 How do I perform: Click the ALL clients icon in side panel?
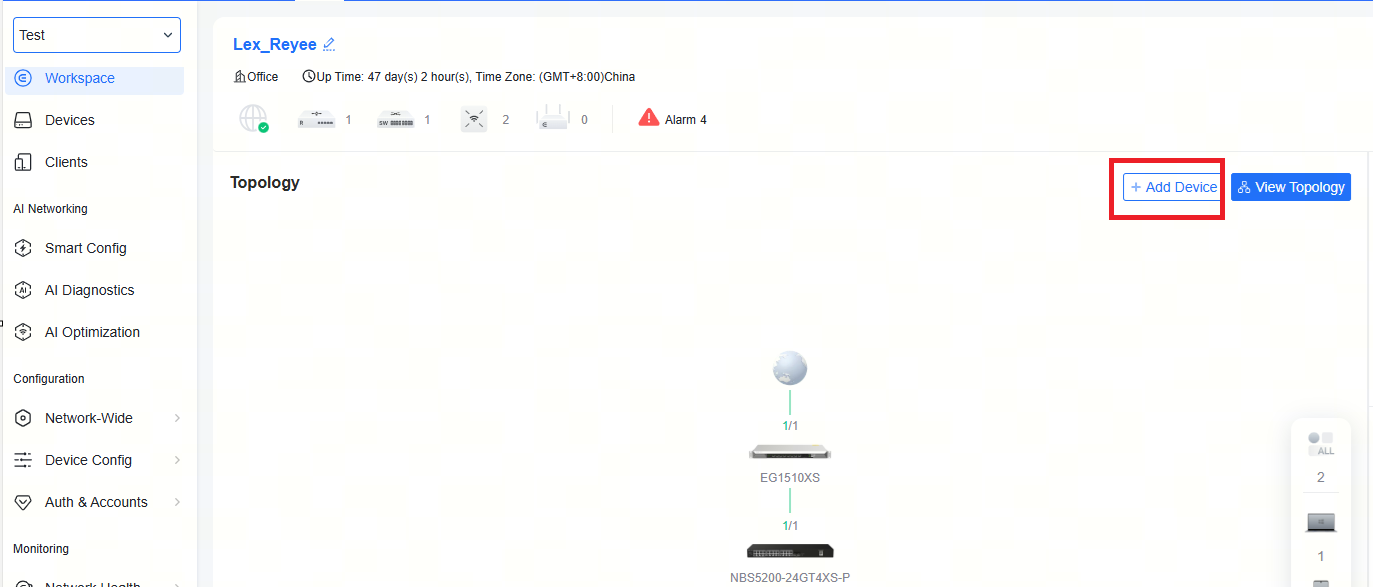[x=1320, y=444]
